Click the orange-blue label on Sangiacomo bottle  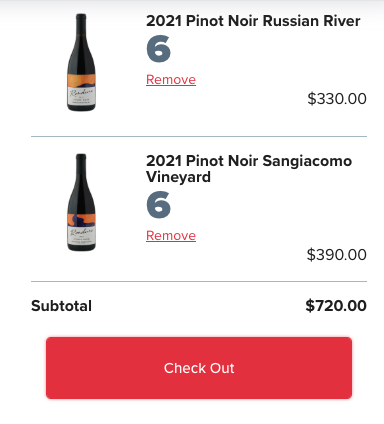(81, 220)
